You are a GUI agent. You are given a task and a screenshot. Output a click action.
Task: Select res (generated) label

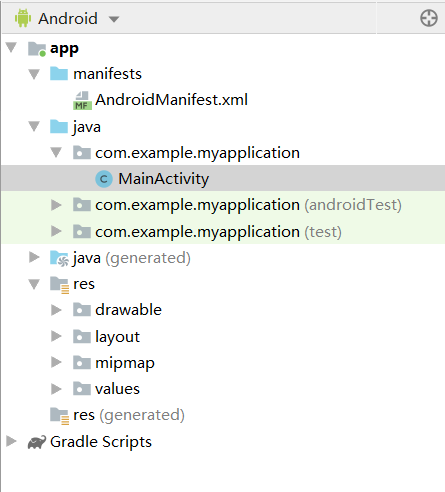coord(129,416)
